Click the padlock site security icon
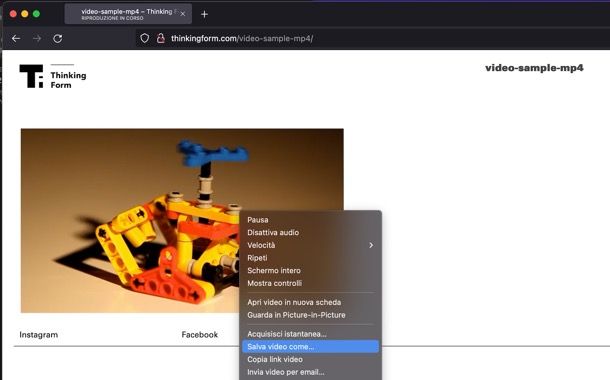Image resolution: width=610 pixels, height=380 pixels. 161,38
